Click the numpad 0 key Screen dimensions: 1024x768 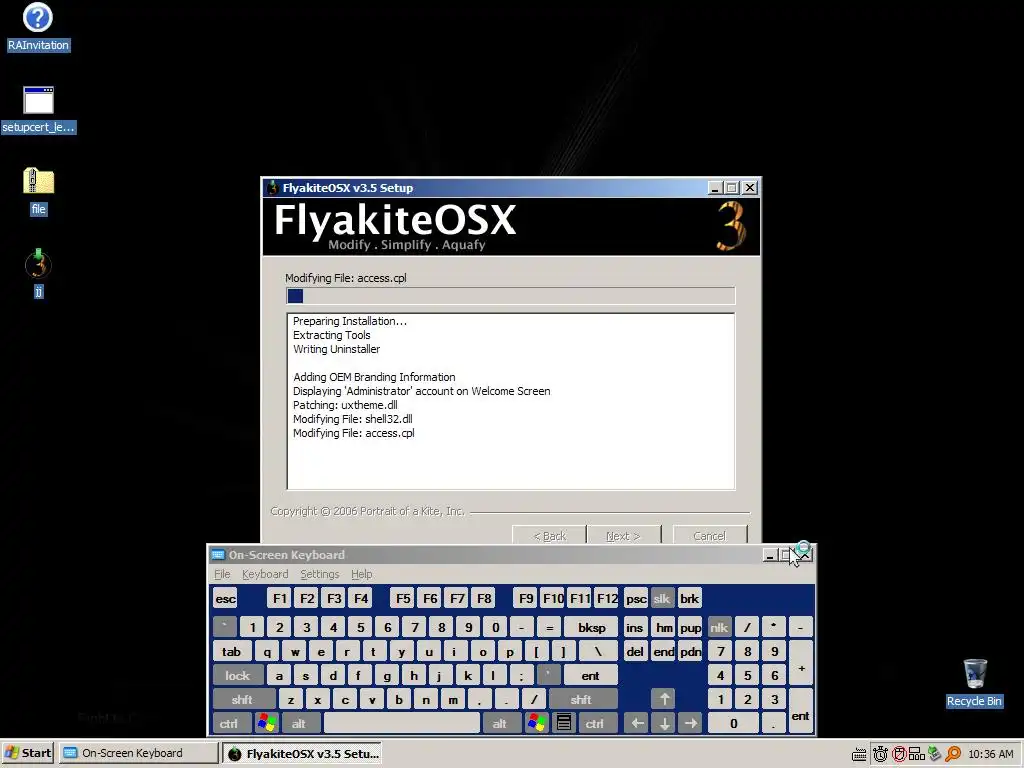pyautogui.click(x=733, y=723)
